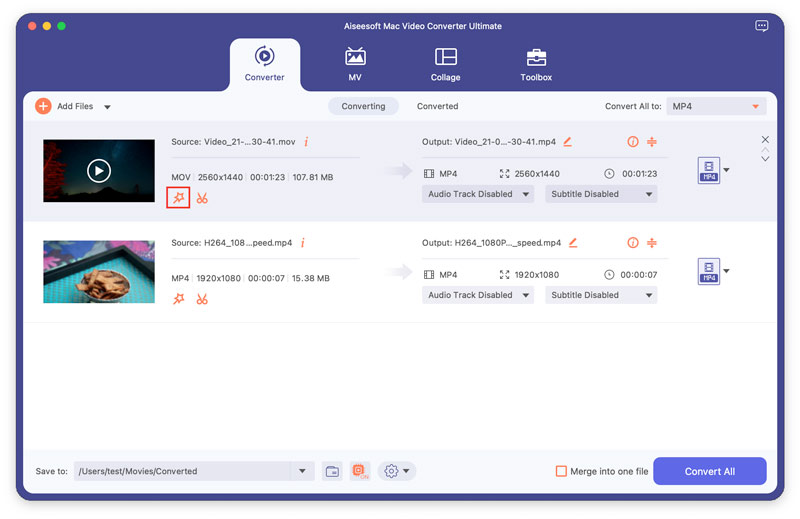The image size is (800, 519).
Task: Move Video_21 file up in list
Action: 765,150
